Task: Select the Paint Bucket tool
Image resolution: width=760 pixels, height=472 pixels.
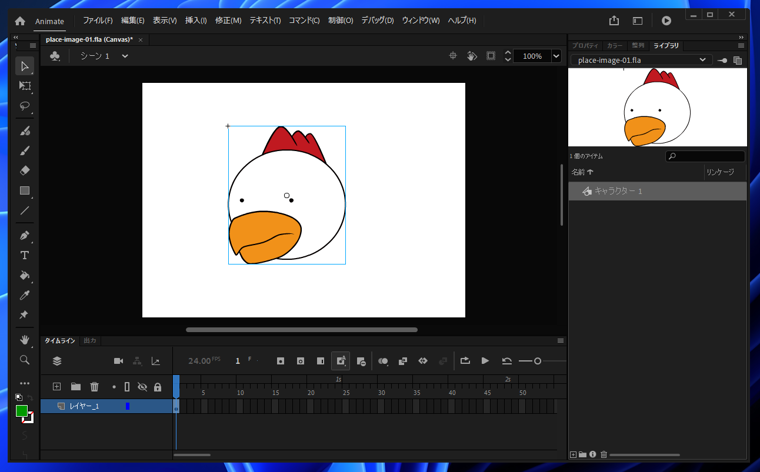Action: pyautogui.click(x=25, y=276)
